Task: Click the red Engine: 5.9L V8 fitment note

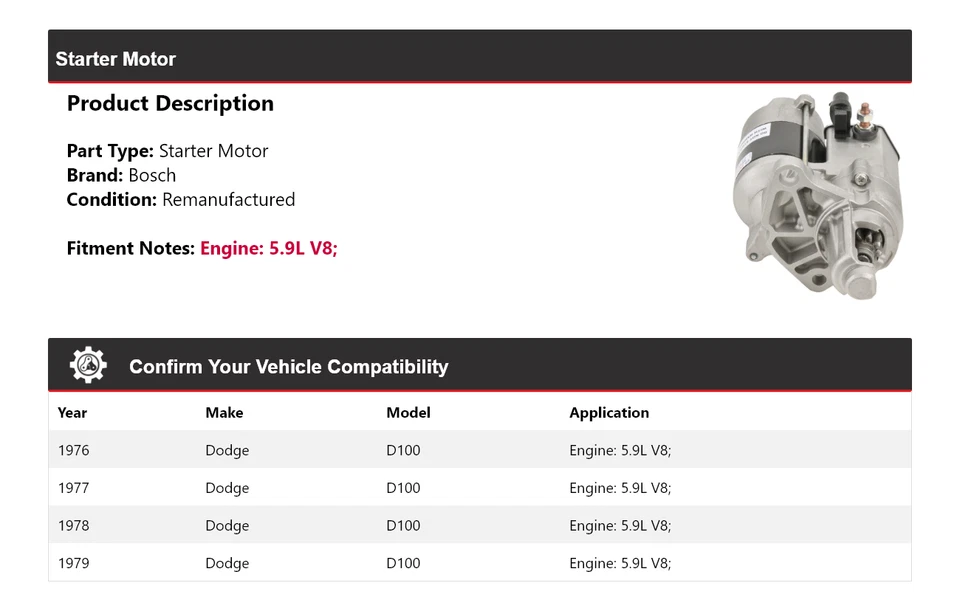Action: 269,248
